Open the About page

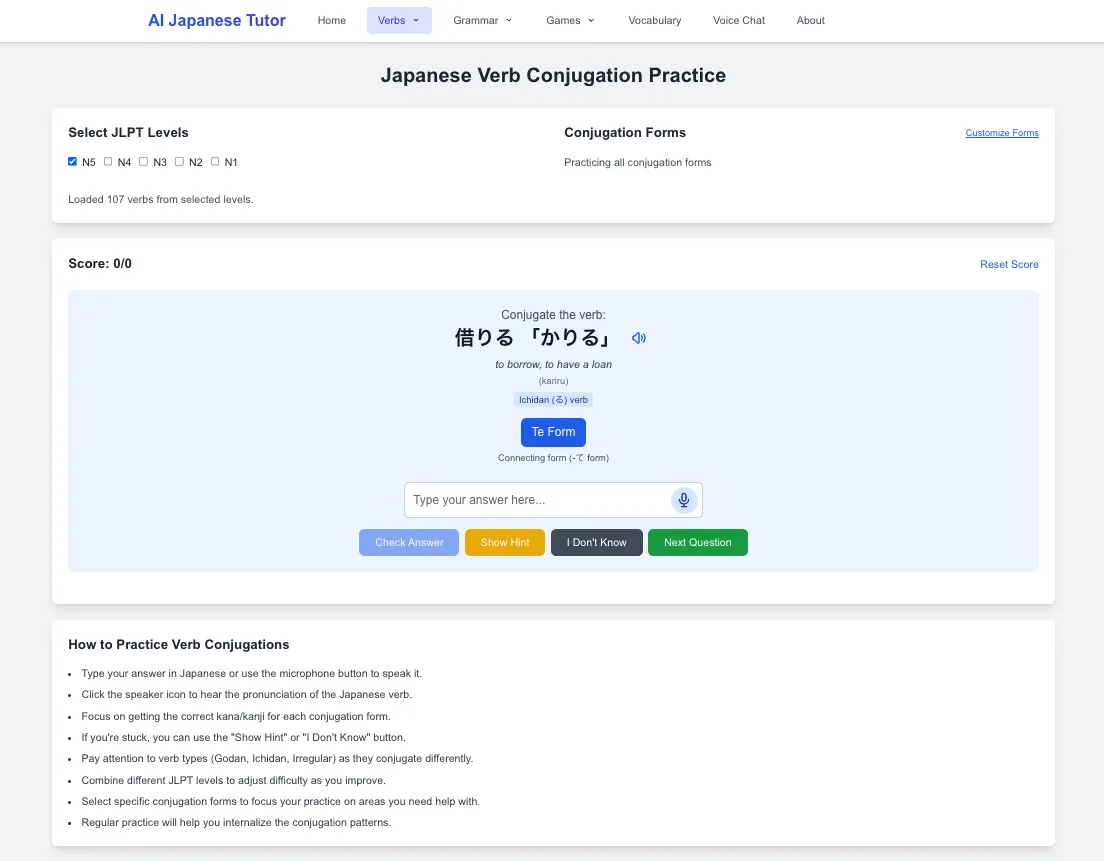point(810,20)
